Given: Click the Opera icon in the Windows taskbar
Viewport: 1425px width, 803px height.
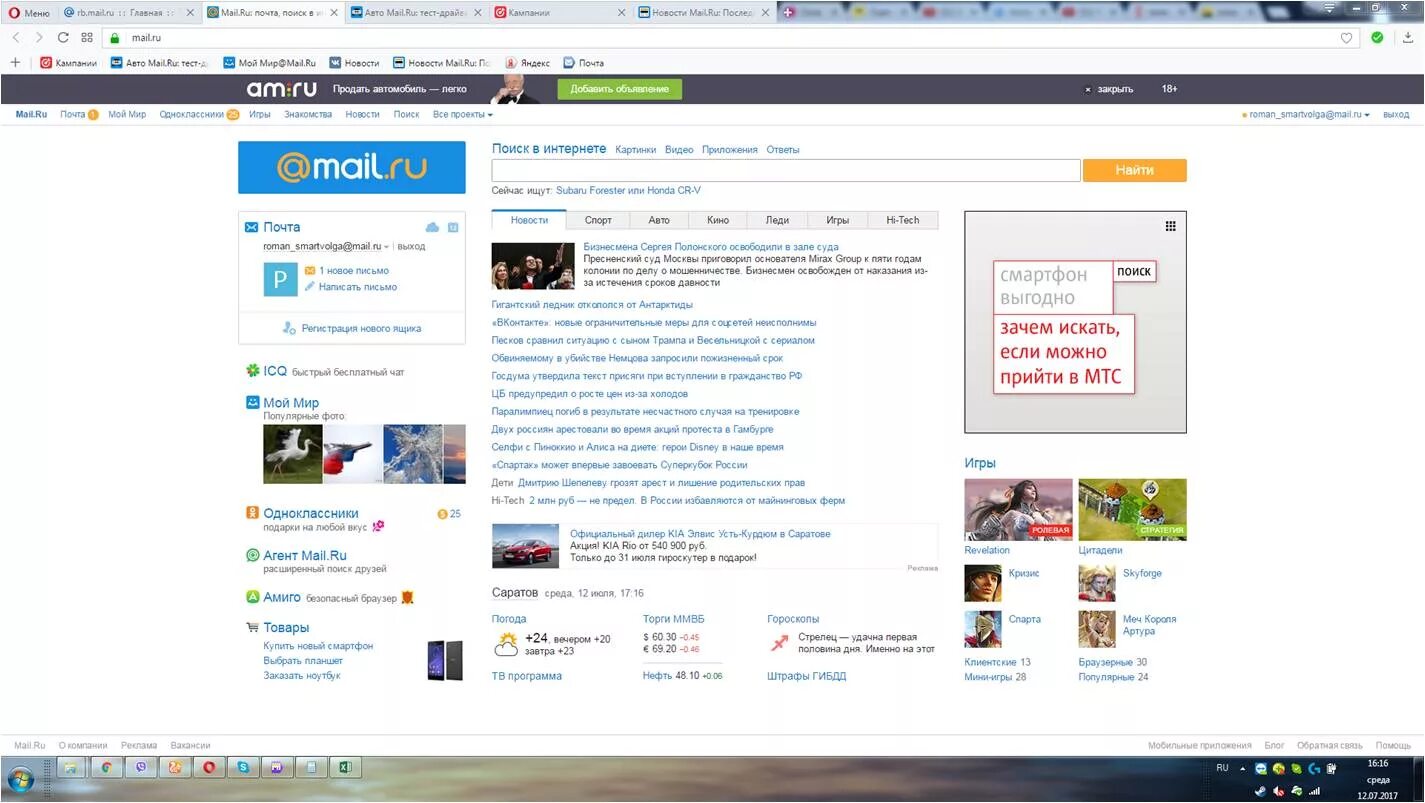Looking at the screenshot, I should coord(209,768).
